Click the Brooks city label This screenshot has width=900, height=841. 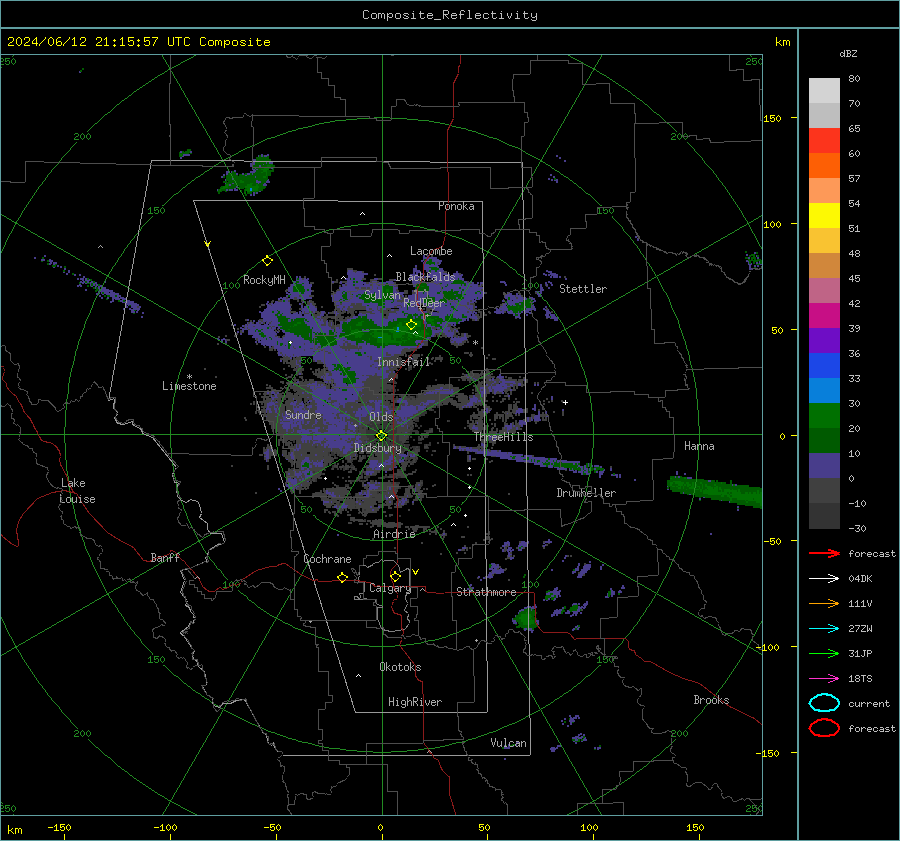(x=711, y=700)
